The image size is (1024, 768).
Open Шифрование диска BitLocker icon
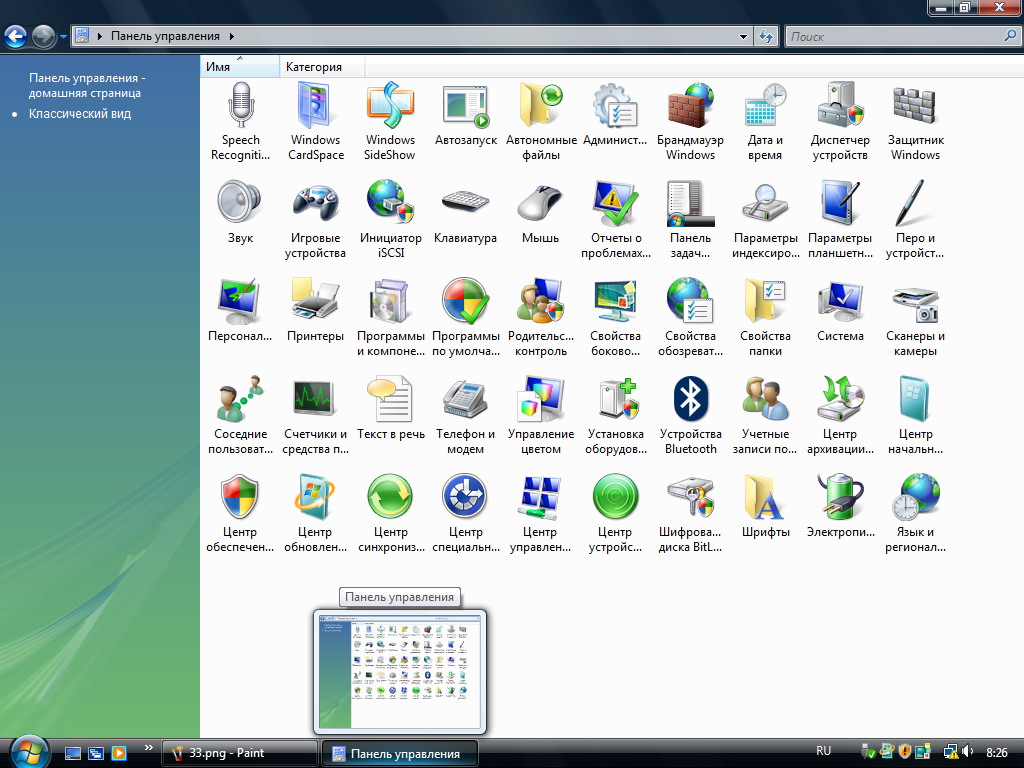coord(690,497)
